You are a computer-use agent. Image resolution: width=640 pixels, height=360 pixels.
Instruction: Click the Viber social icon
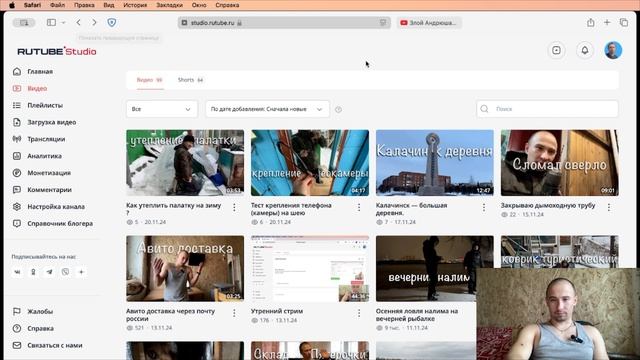pos(65,272)
